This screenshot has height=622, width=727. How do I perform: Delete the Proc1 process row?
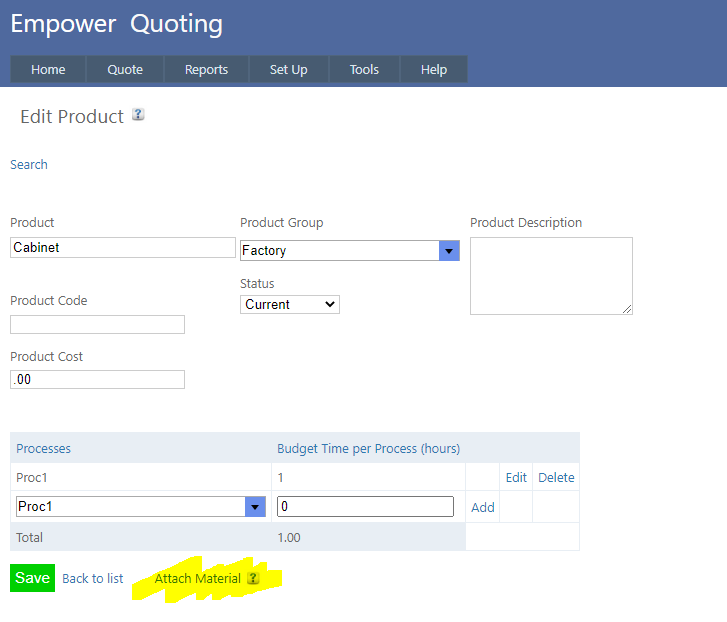click(556, 477)
